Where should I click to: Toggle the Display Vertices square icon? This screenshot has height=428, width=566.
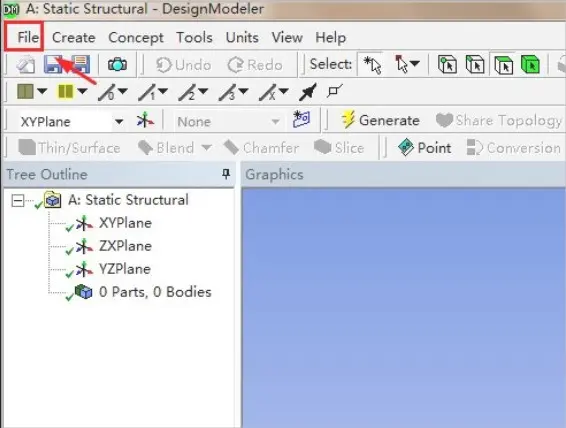point(334,91)
